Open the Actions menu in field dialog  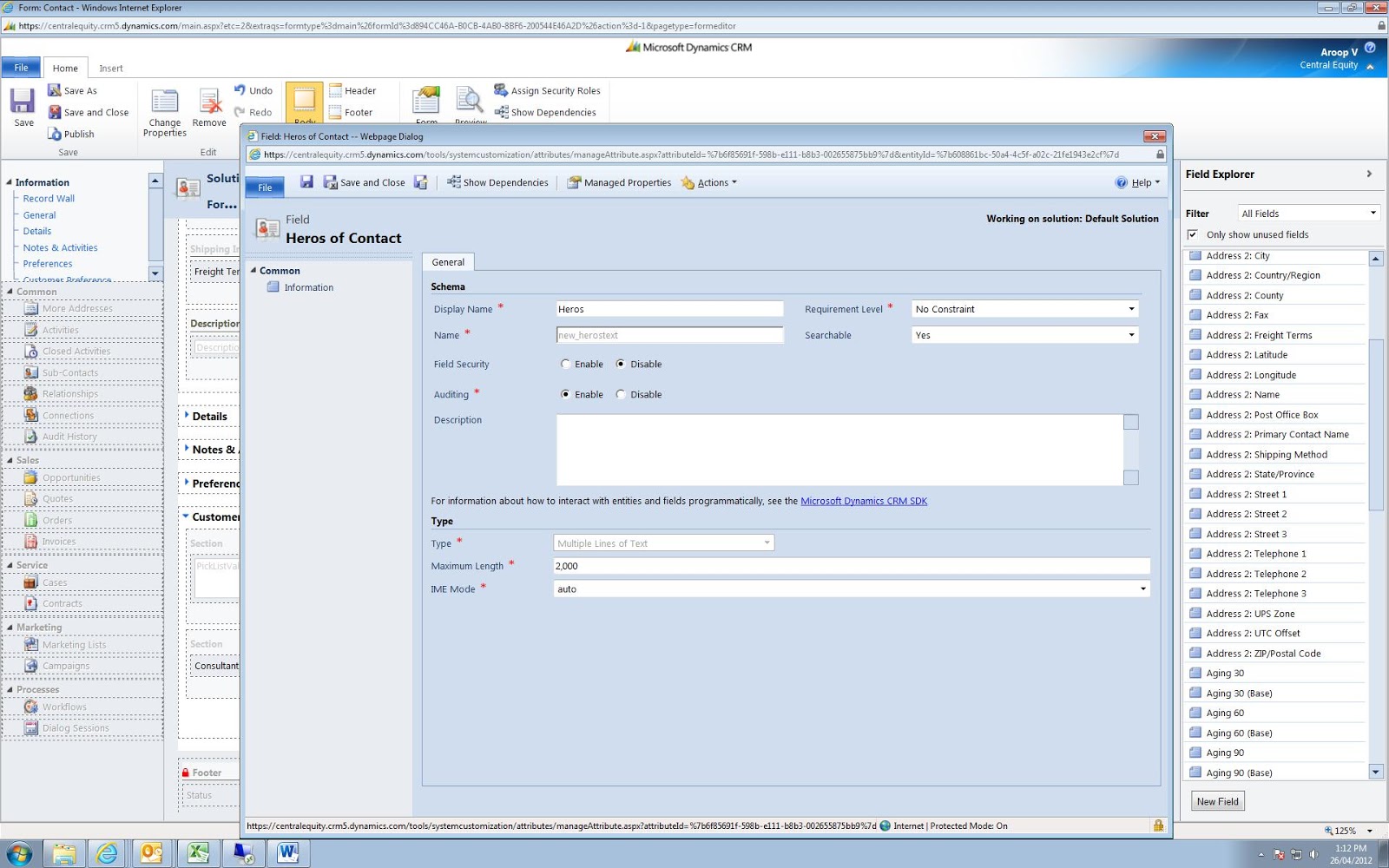(x=709, y=182)
